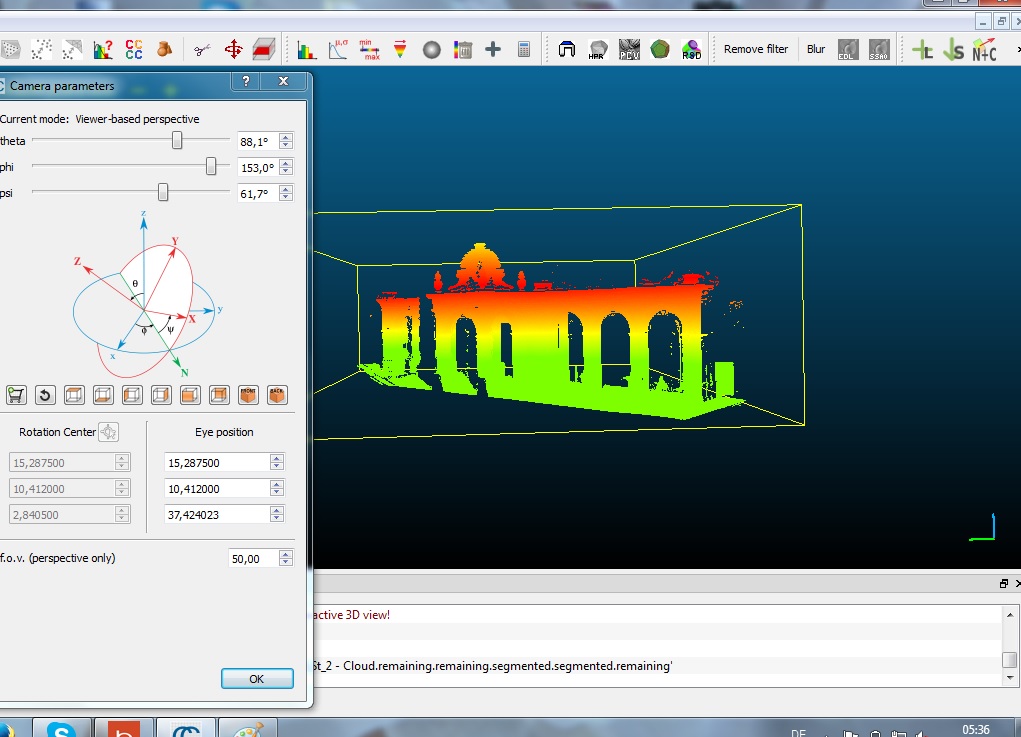Click the Blur toolbar item
The height and width of the screenshot is (737, 1021).
816,49
